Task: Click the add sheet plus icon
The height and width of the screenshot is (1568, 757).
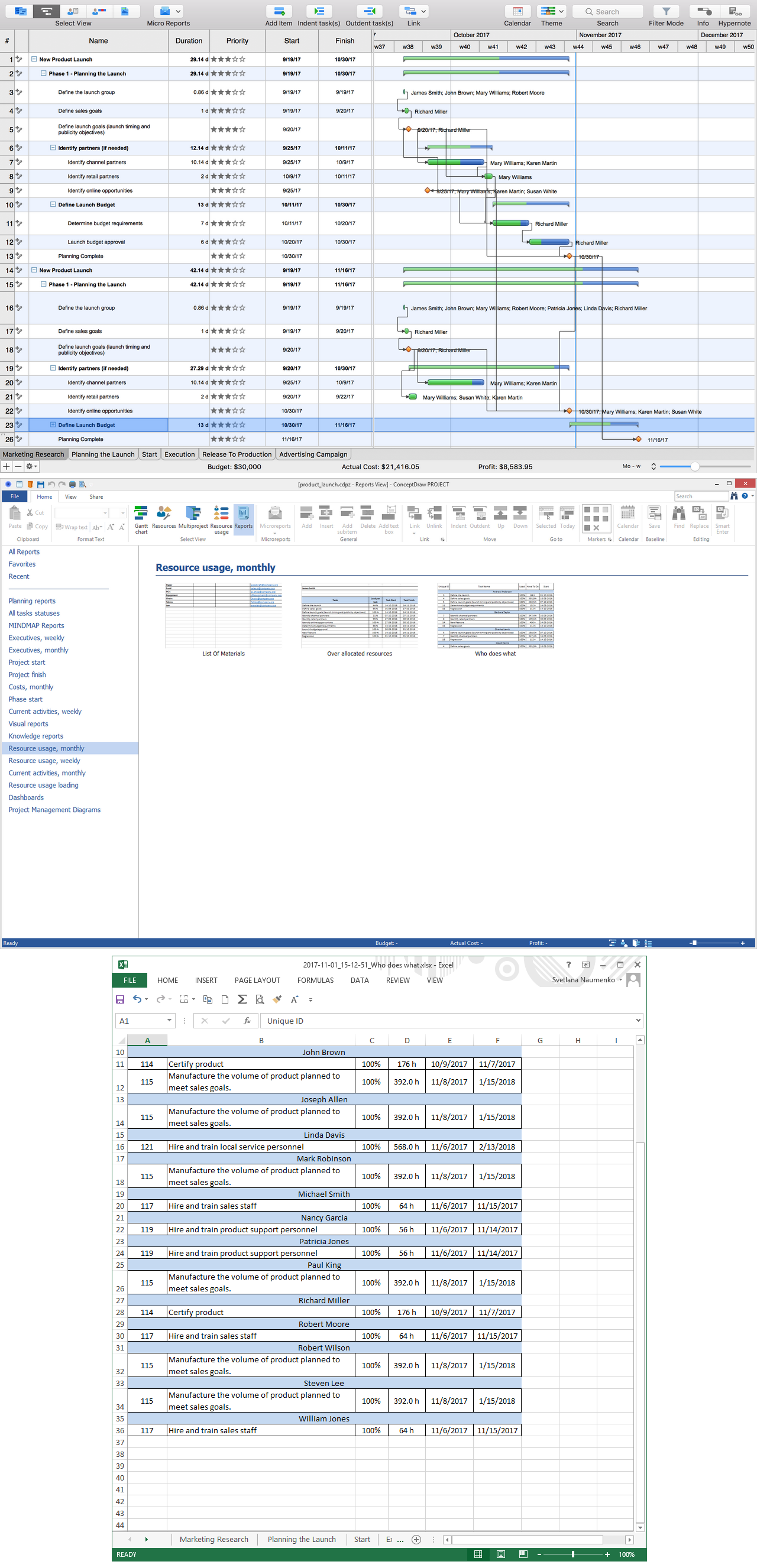Action: [416, 1539]
